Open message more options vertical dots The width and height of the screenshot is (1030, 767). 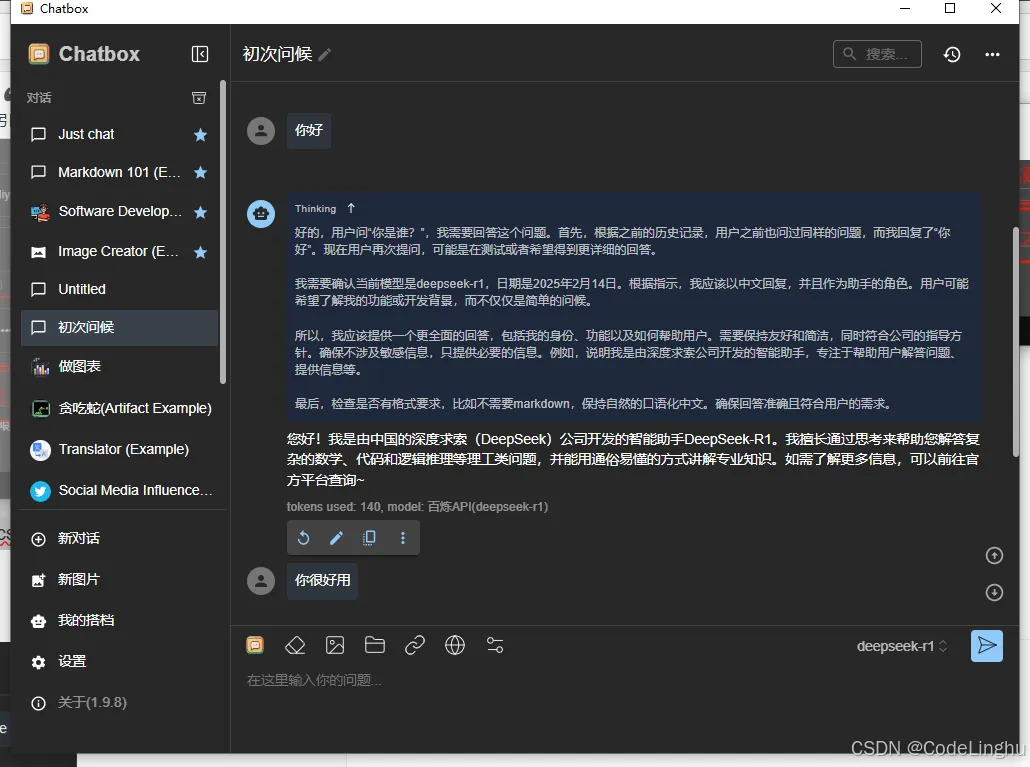(403, 538)
